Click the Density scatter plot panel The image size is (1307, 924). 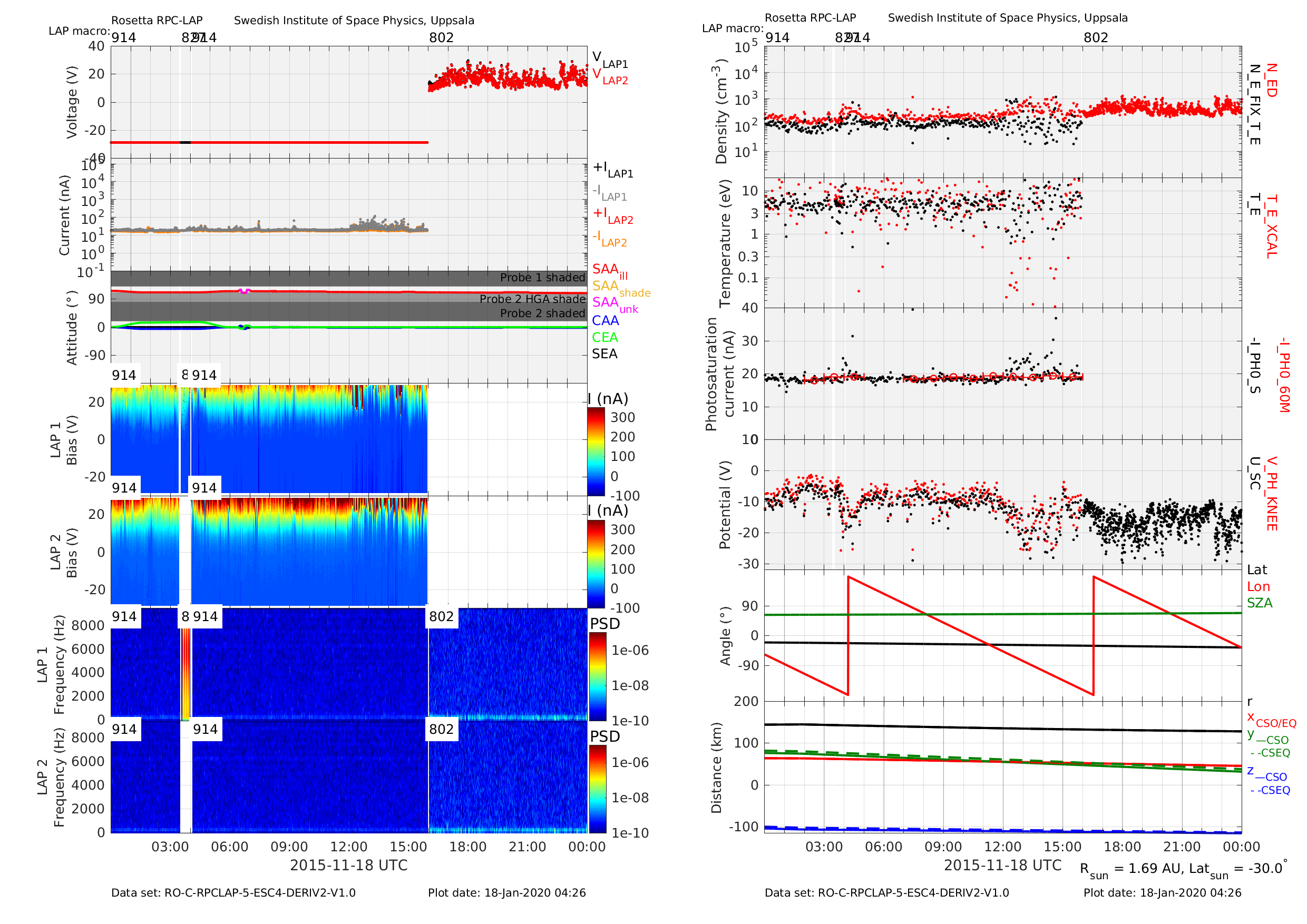[1002, 112]
